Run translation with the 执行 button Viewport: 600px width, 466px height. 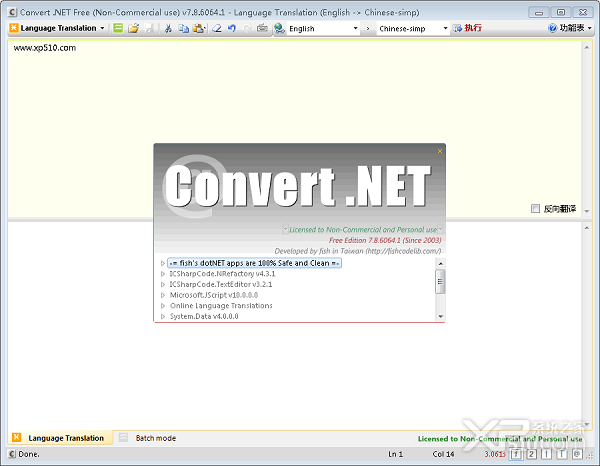pyautogui.click(x=467, y=28)
